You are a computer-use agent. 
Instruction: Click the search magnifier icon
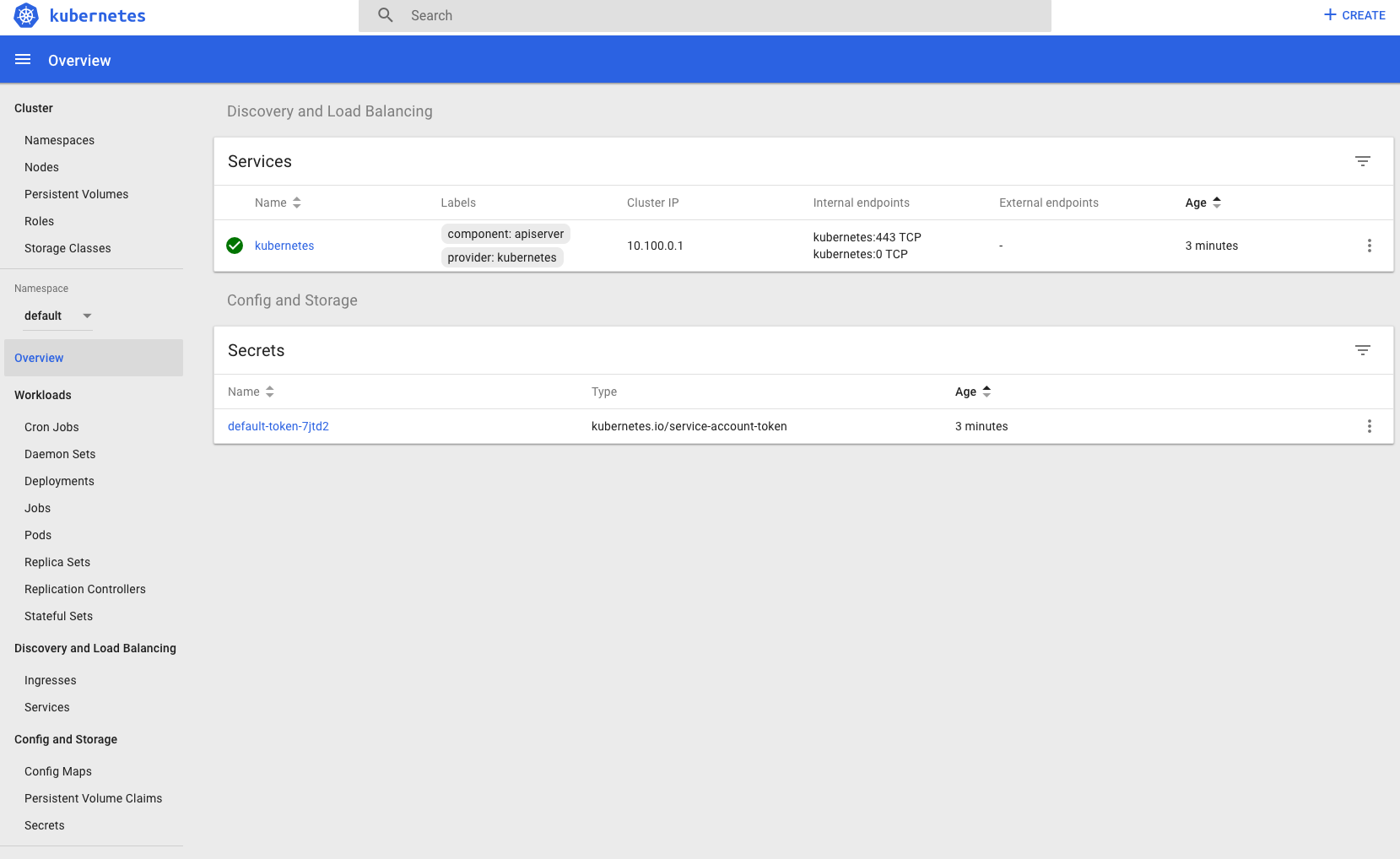[386, 15]
